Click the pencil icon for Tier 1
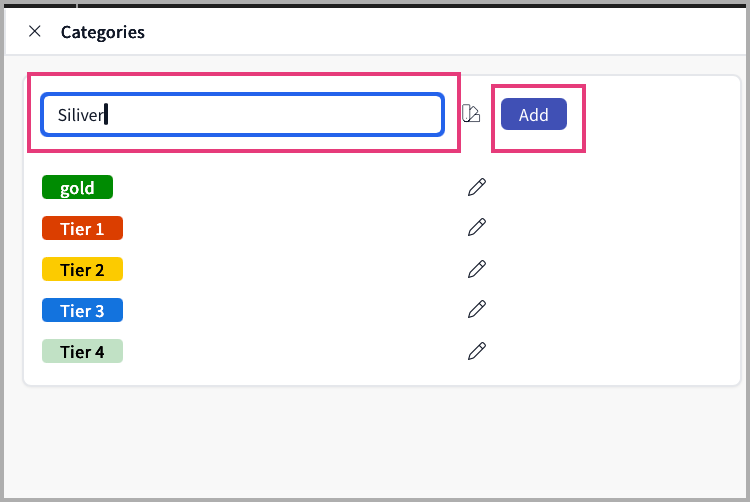Image resolution: width=750 pixels, height=502 pixels. pos(477,228)
